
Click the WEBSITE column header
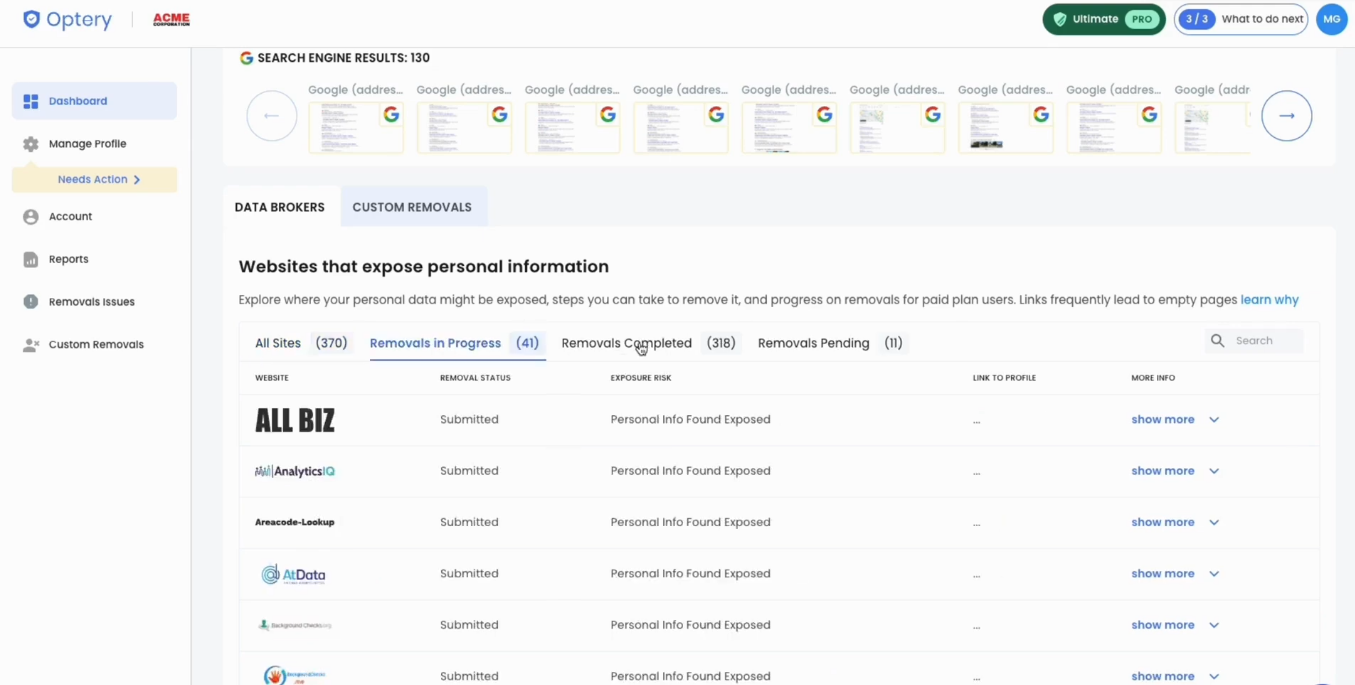(272, 378)
